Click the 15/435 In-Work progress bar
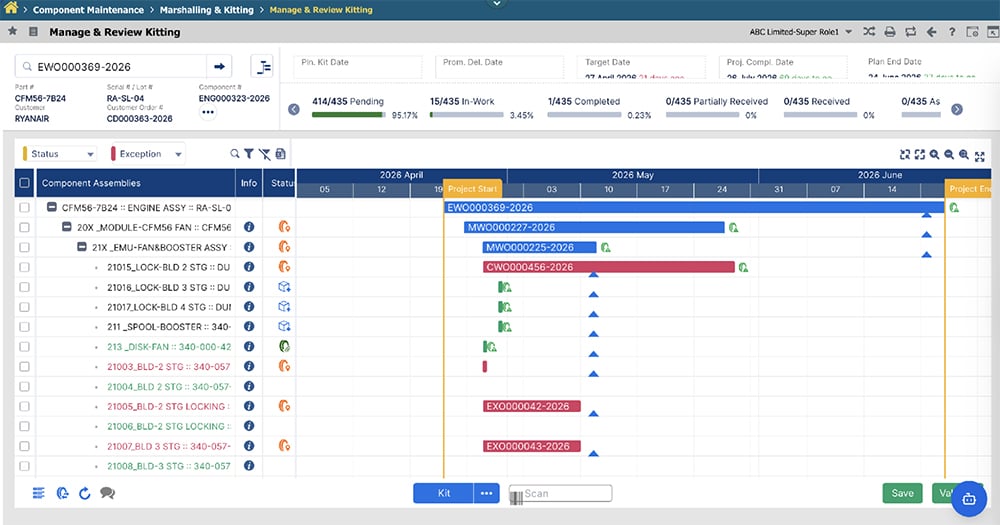This screenshot has height=525, width=1000. click(x=466, y=115)
